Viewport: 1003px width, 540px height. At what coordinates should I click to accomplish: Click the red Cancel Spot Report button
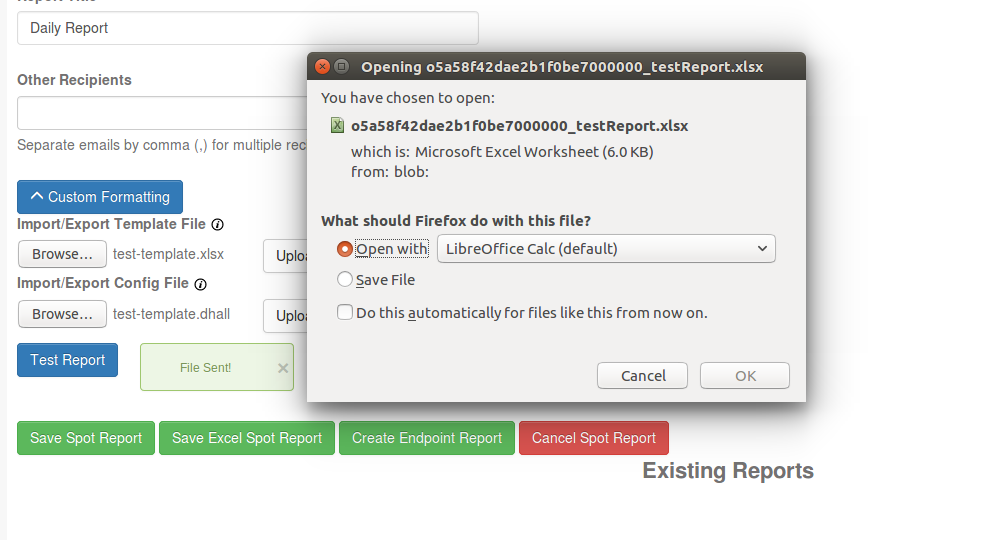pos(594,438)
